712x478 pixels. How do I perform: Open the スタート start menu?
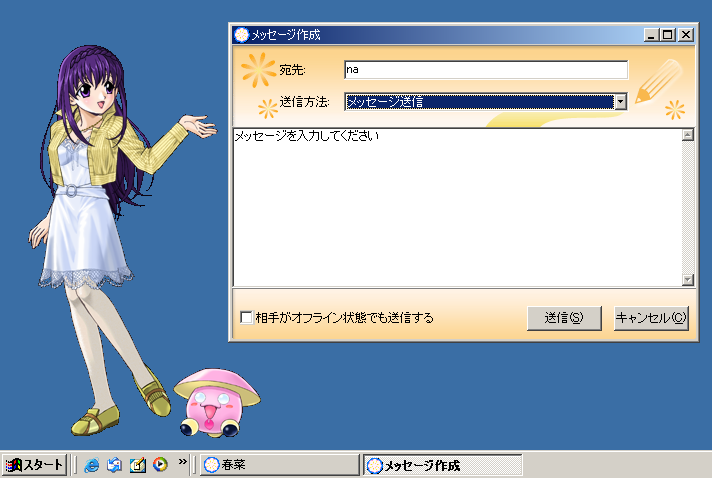[x=34, y=465]
